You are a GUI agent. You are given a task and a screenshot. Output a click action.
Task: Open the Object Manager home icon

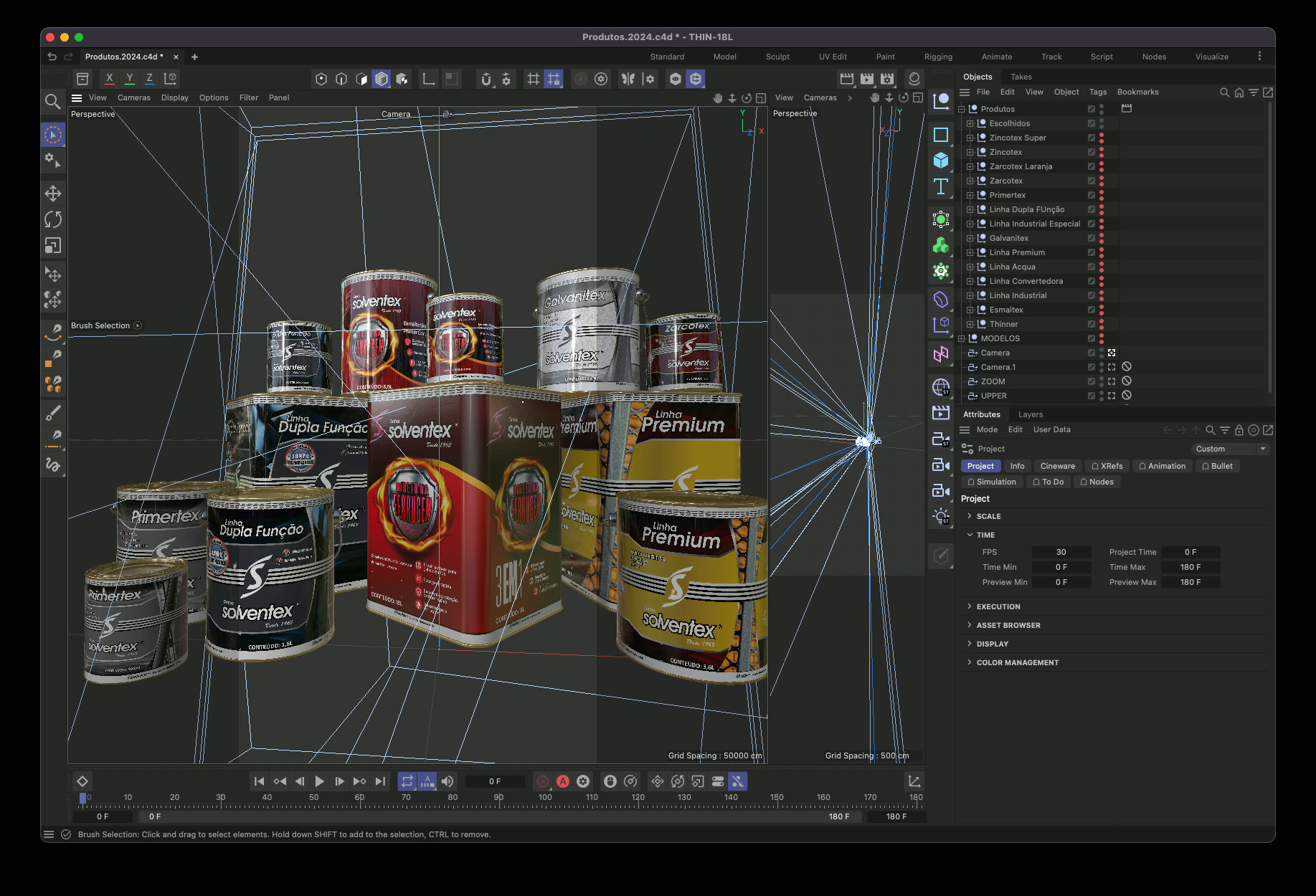point(1239,92)
